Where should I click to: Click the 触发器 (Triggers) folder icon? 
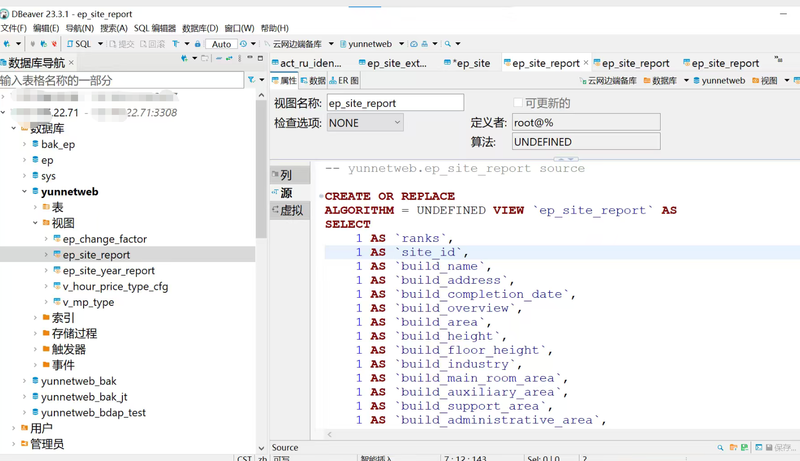click(x=46, y=350)
